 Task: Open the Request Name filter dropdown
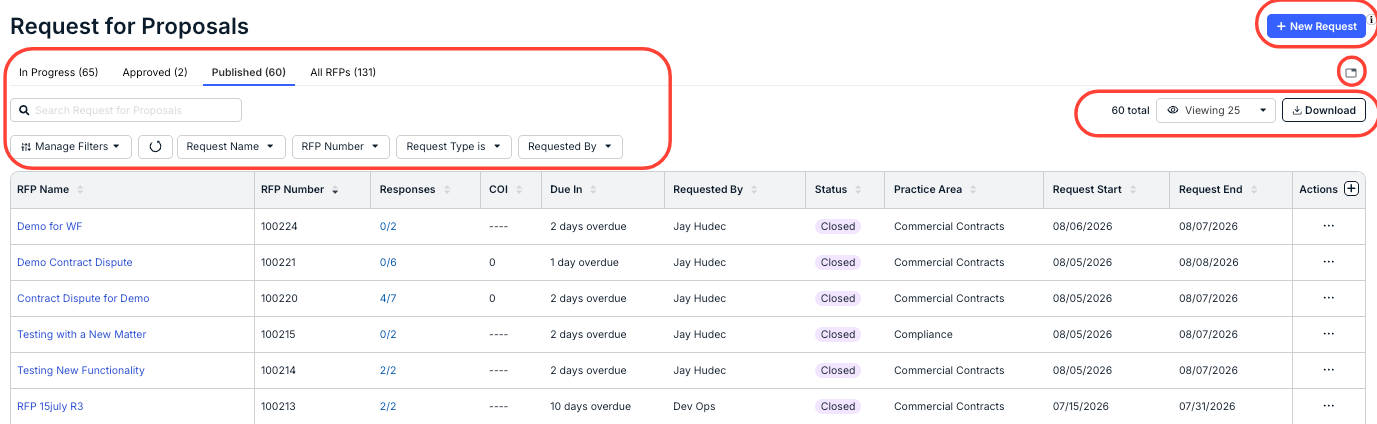[231, 146]
